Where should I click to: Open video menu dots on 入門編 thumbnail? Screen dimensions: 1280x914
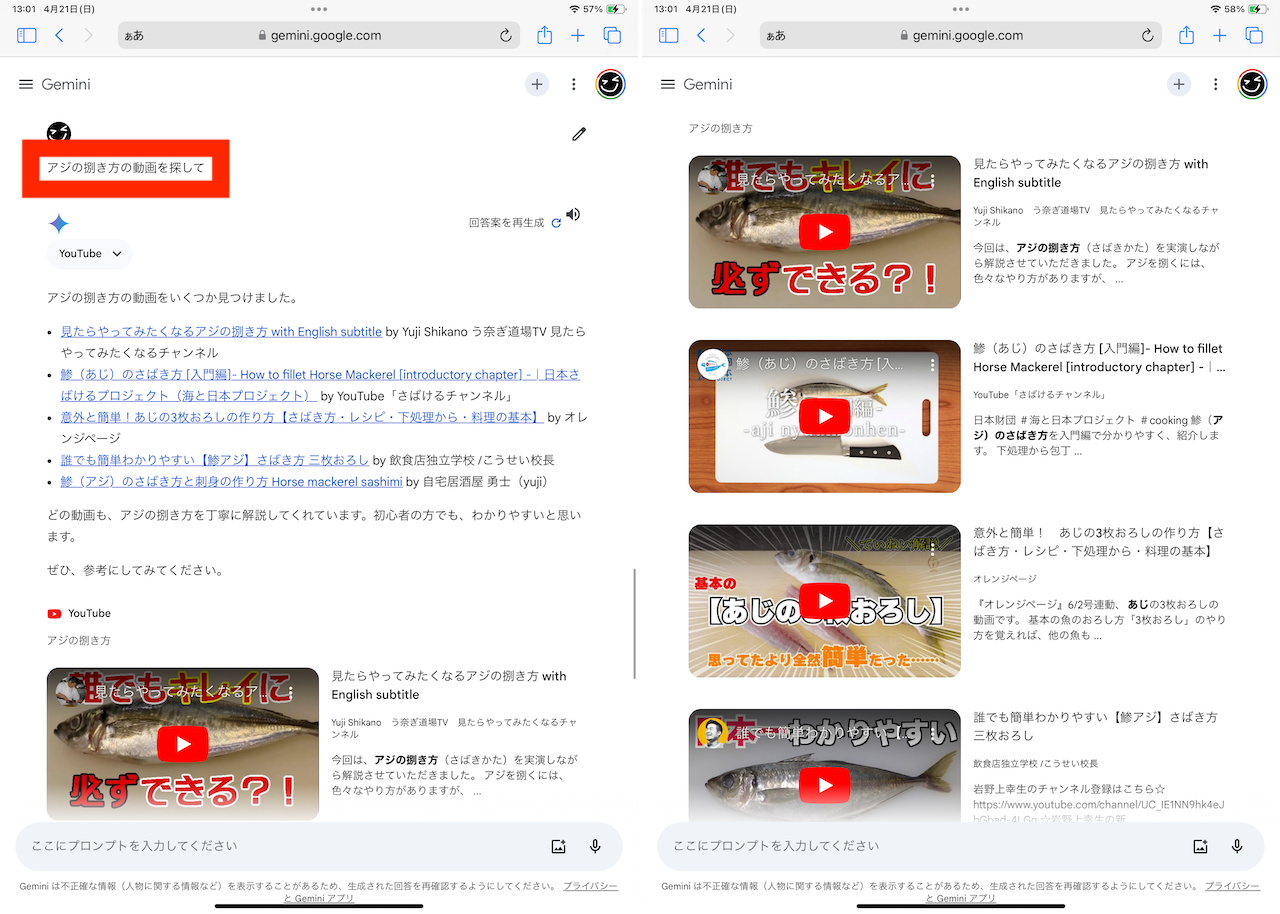(x=932, y=364)
